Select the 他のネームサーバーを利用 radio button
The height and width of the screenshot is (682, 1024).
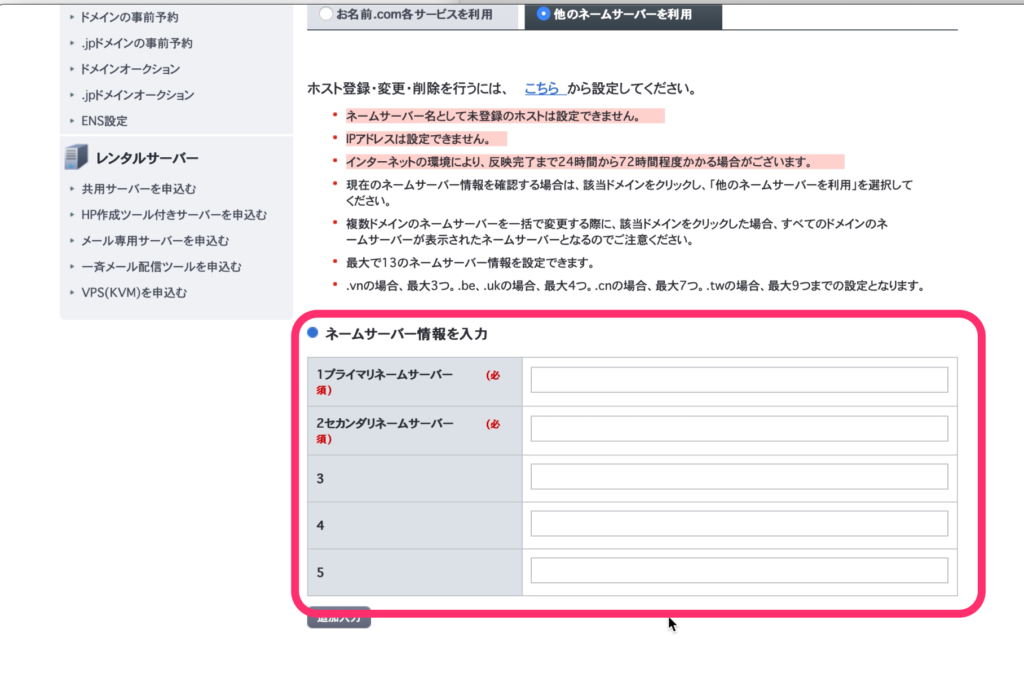coord(543,14)
